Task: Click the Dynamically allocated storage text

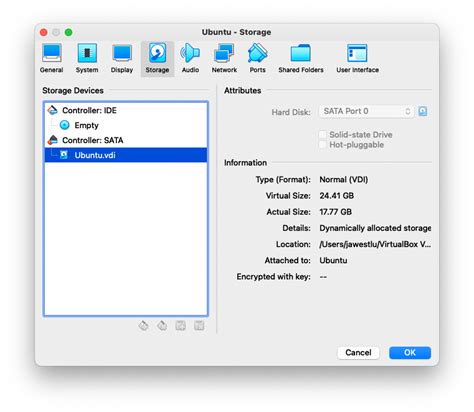Action: tap(375, 228)
